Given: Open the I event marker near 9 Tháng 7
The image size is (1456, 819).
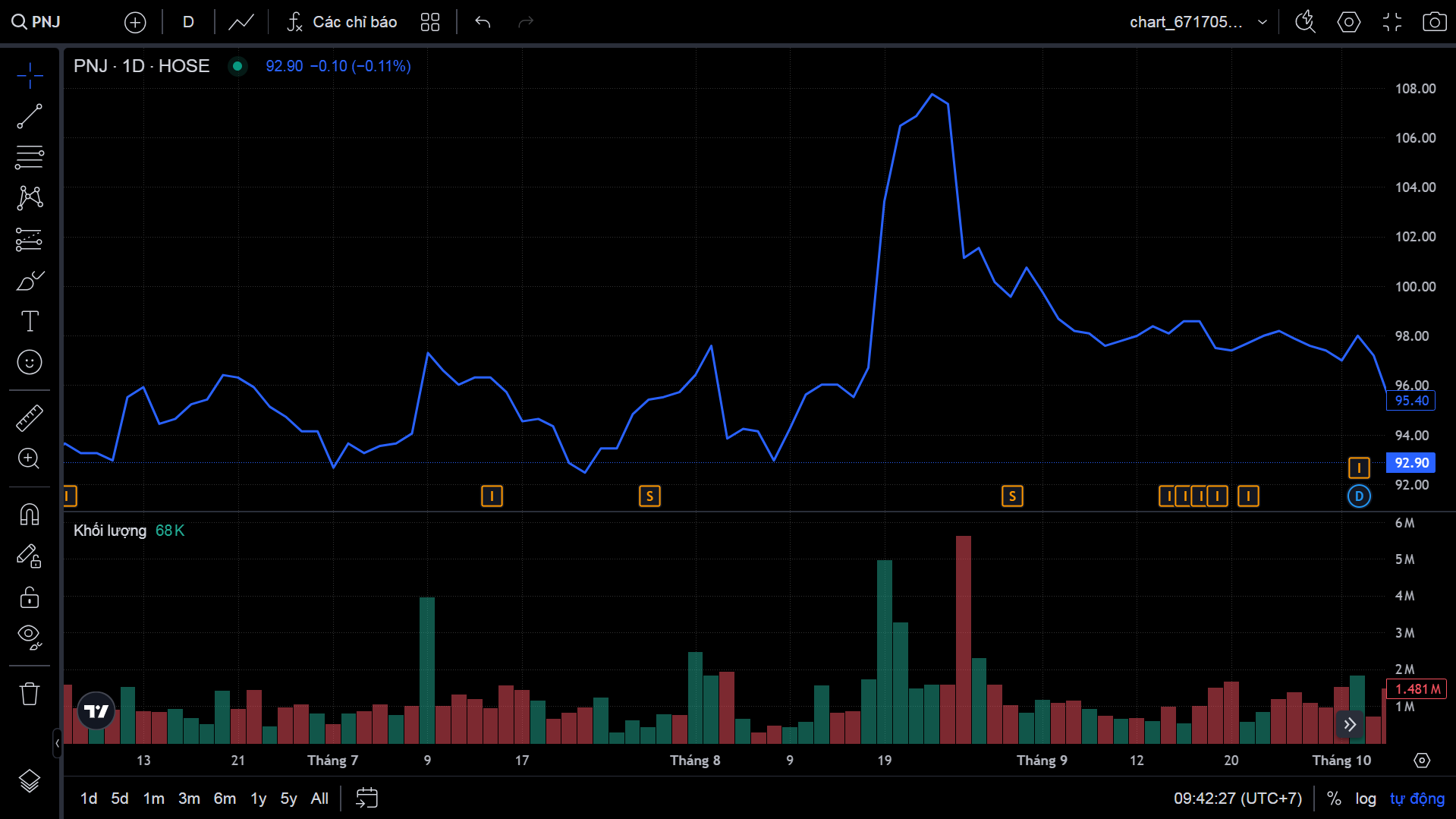Looking at the screenshot, I should point(492,496).
